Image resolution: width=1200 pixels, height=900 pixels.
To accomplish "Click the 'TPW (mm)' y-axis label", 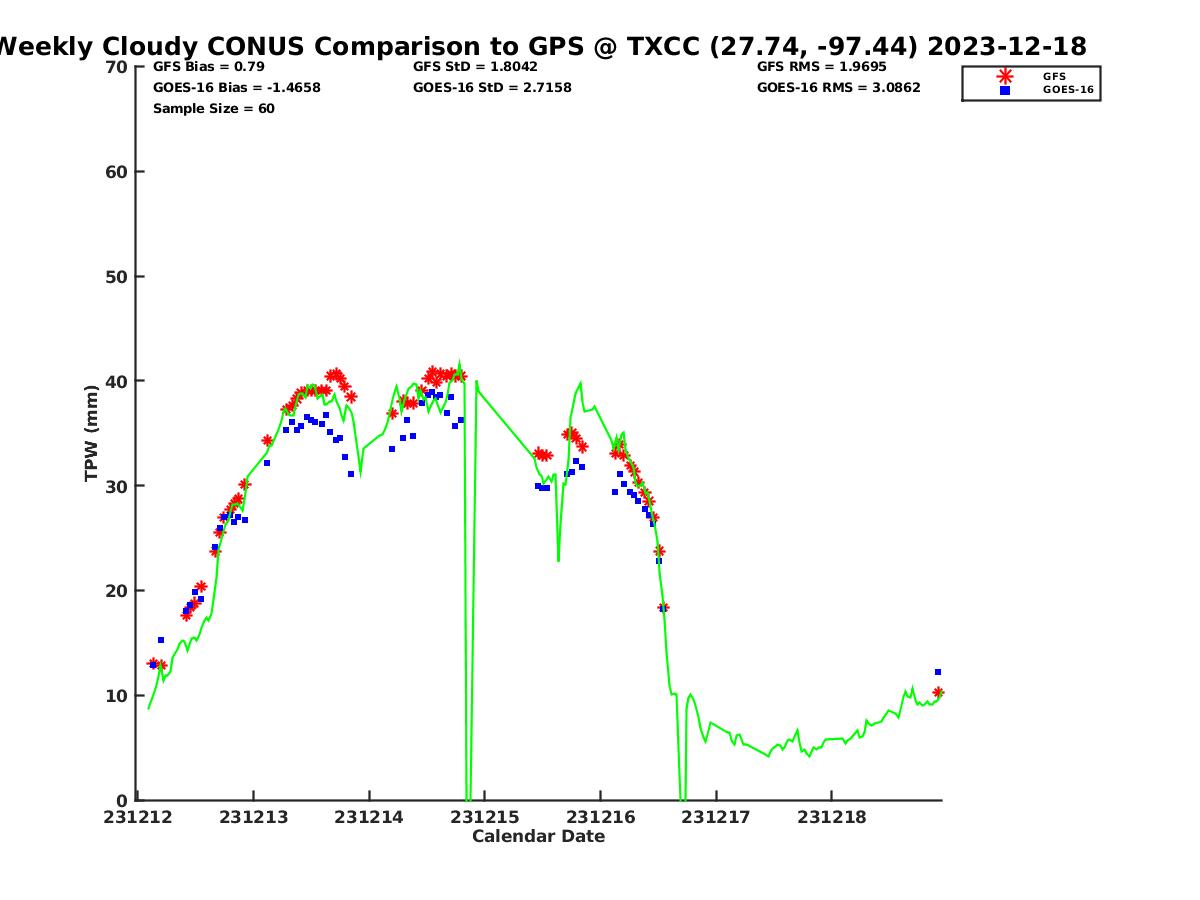I will coord(92,433).
